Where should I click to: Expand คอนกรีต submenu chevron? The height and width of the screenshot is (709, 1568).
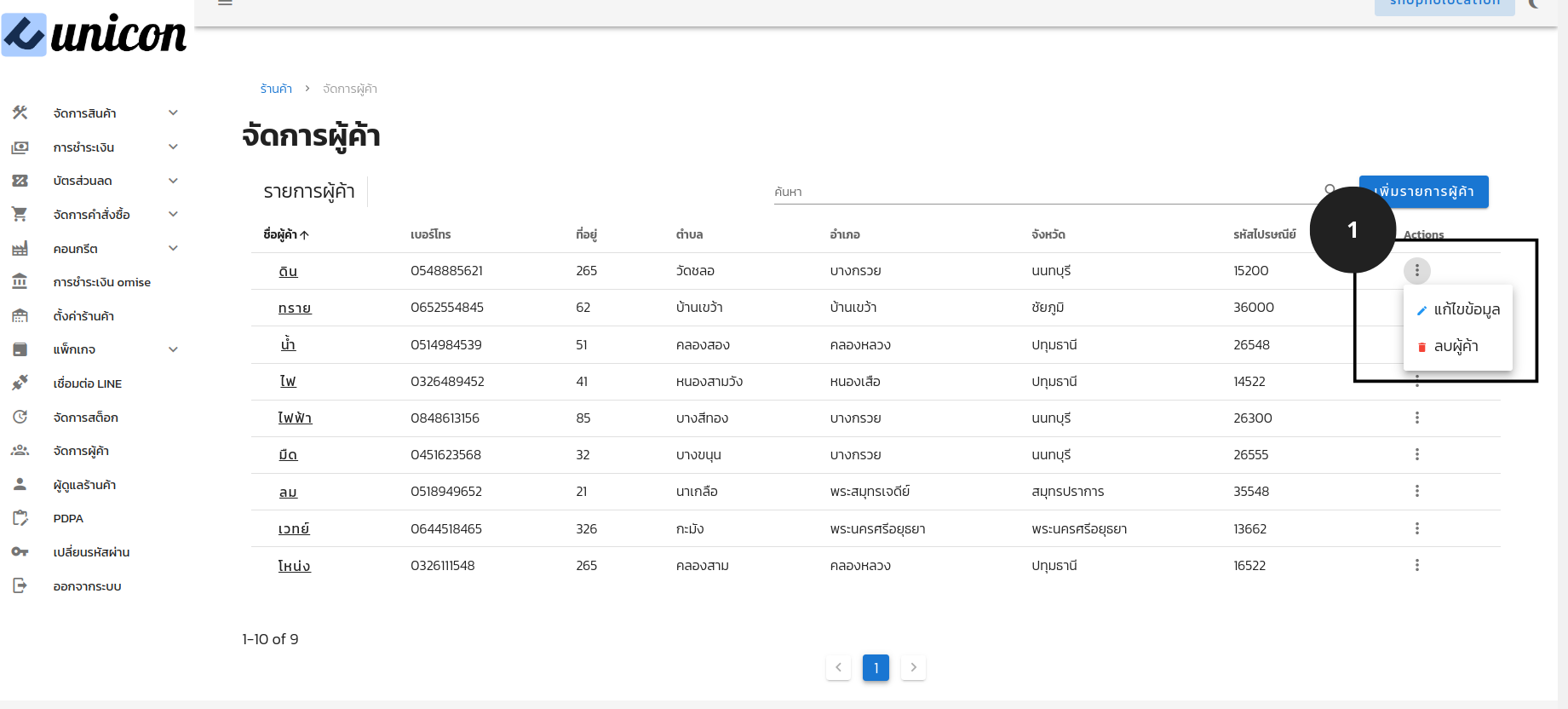[x=173, y=248]
